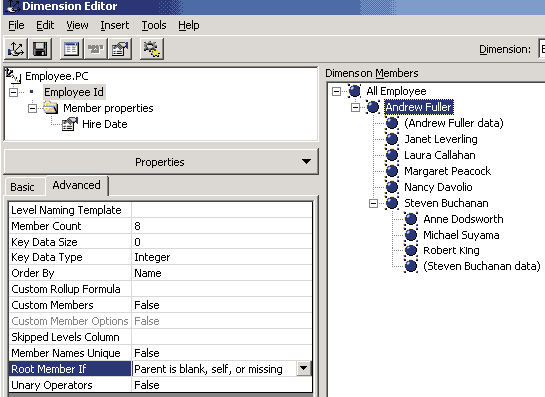Click the Nancy Davolio sphere icon
Screen dimensions: 545x397
click(x=392, y=187)
